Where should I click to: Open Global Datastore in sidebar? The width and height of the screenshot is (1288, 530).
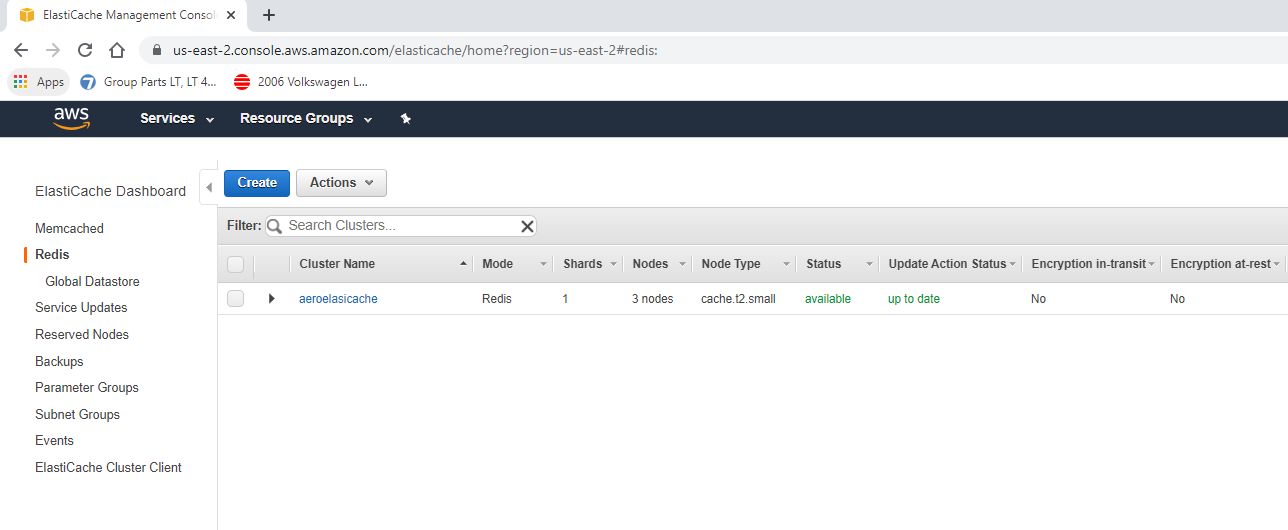click(92, 281)
